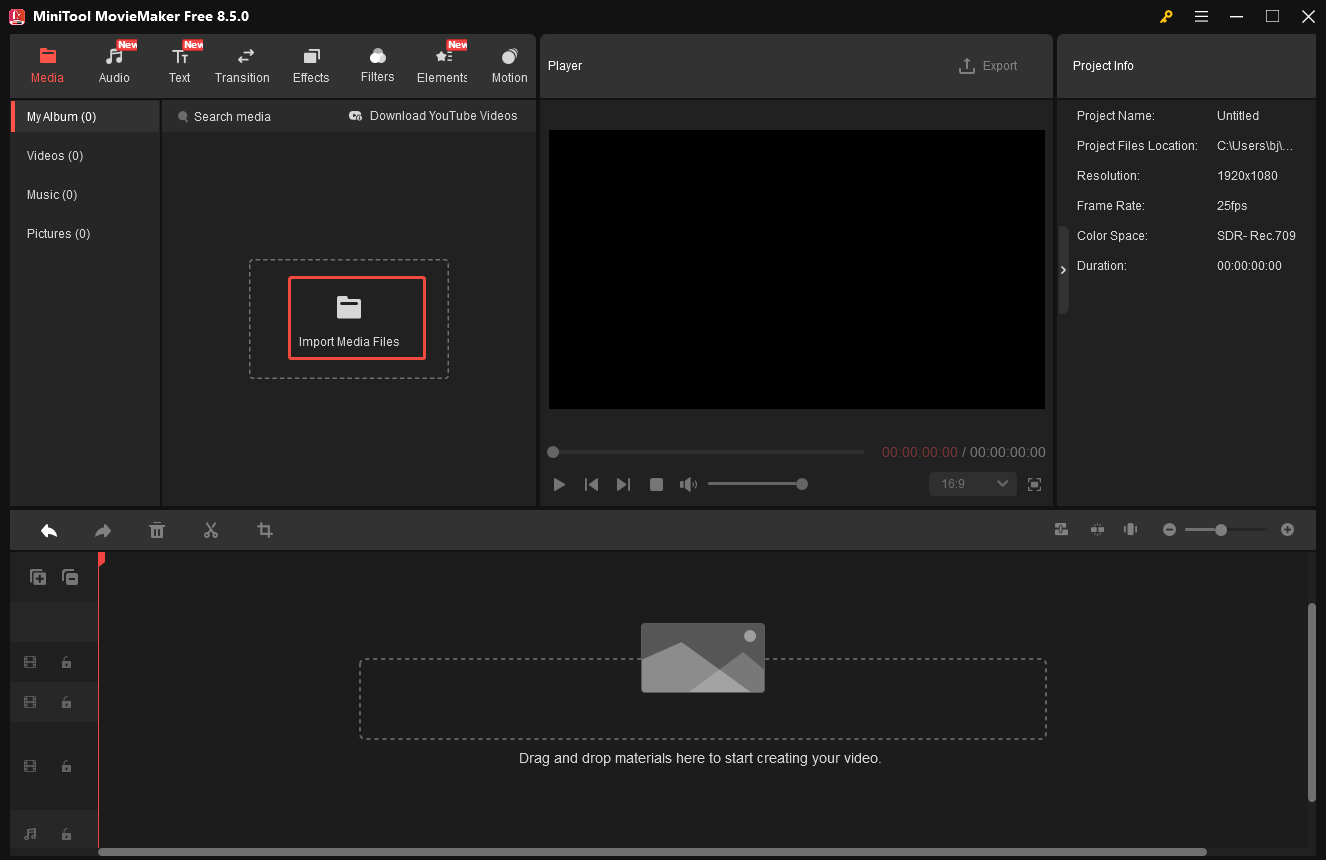Open the 16:9 aspect ratio dropdown
The height and width of the screenshot is (860, 1326).
971,484
